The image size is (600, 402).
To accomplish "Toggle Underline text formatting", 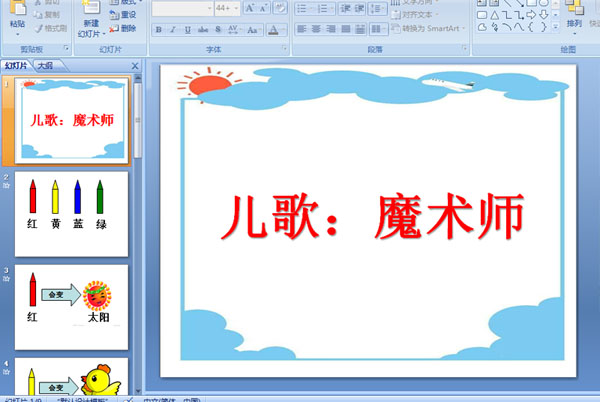I will coord(187,30).
